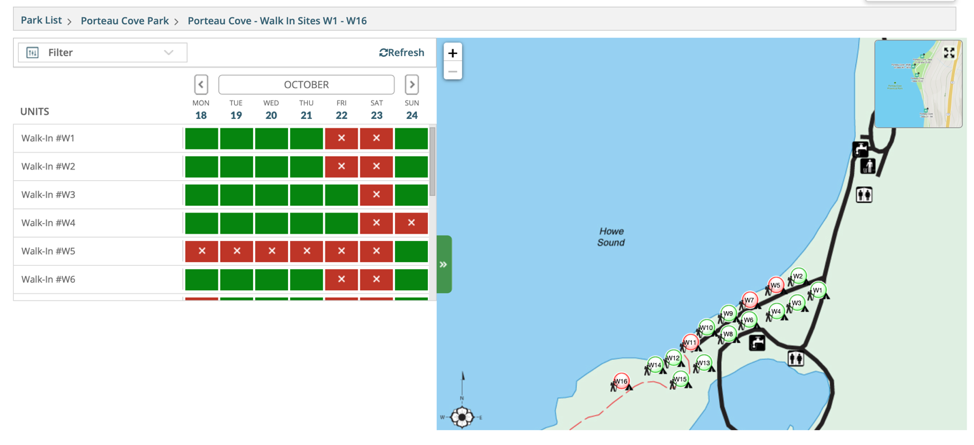
Task: Collapse the availability panel with green arrow tab
Action: [x=444, y=264]
